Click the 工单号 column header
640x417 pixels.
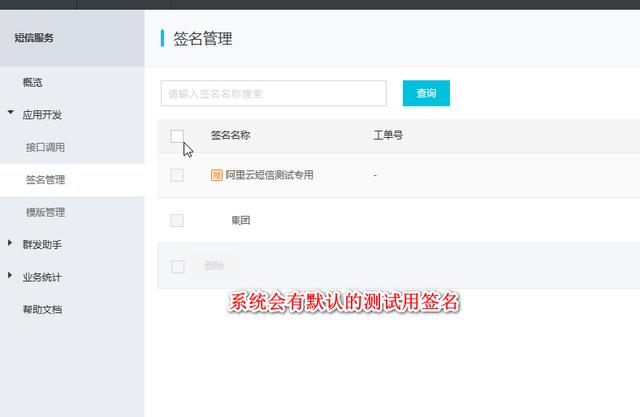point(388,135)
